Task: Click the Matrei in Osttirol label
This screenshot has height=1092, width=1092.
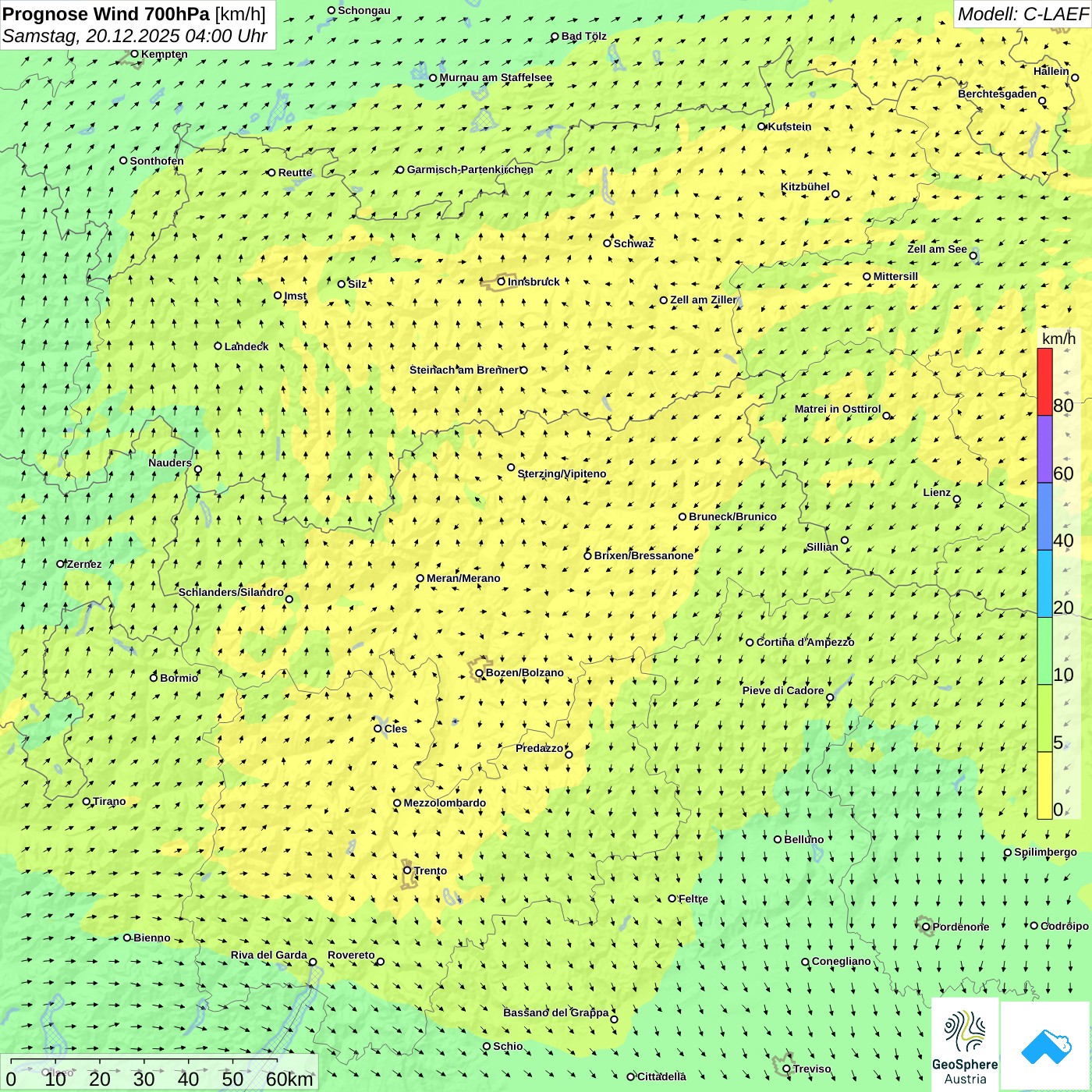Action: pyautogui.click(x=838, y=409)
